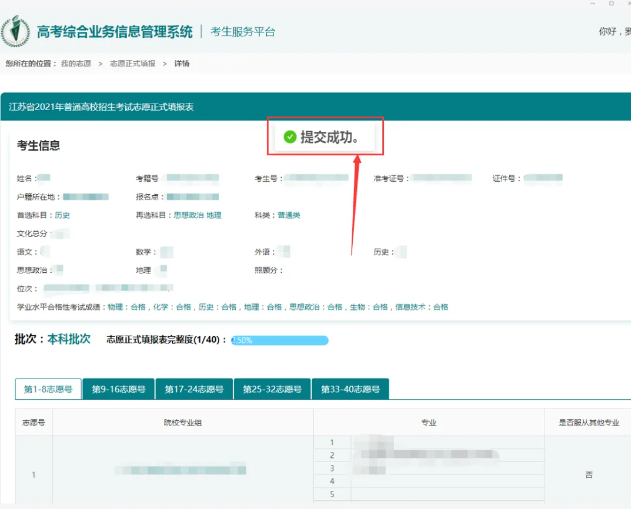Click the 专业 column header
The image size is (631, 510).
pos(428,422)
